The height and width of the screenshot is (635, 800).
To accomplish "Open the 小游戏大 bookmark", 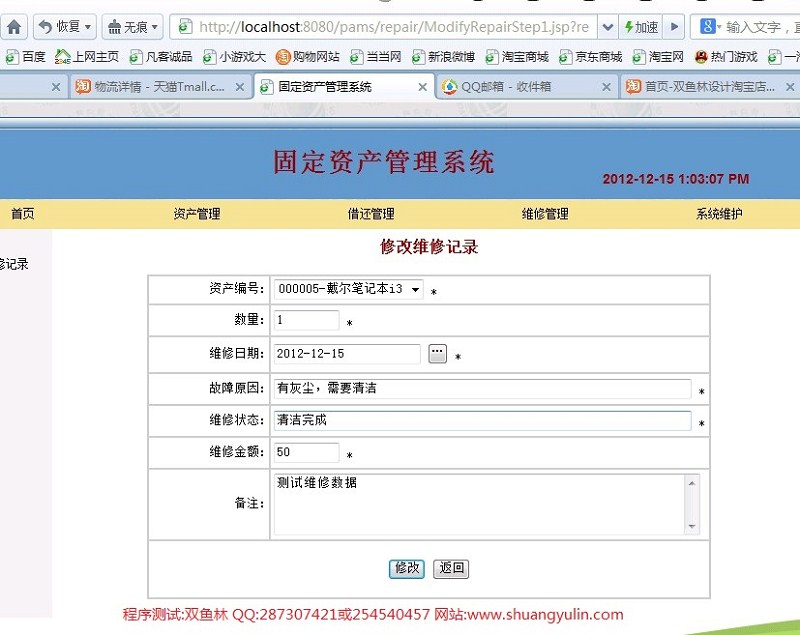I will (234, 57).
